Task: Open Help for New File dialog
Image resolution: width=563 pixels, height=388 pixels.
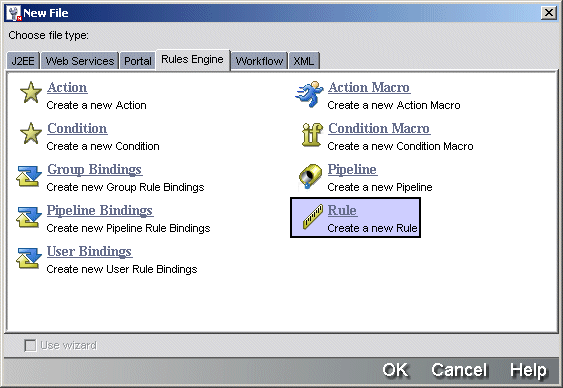Action: (529, 370)
